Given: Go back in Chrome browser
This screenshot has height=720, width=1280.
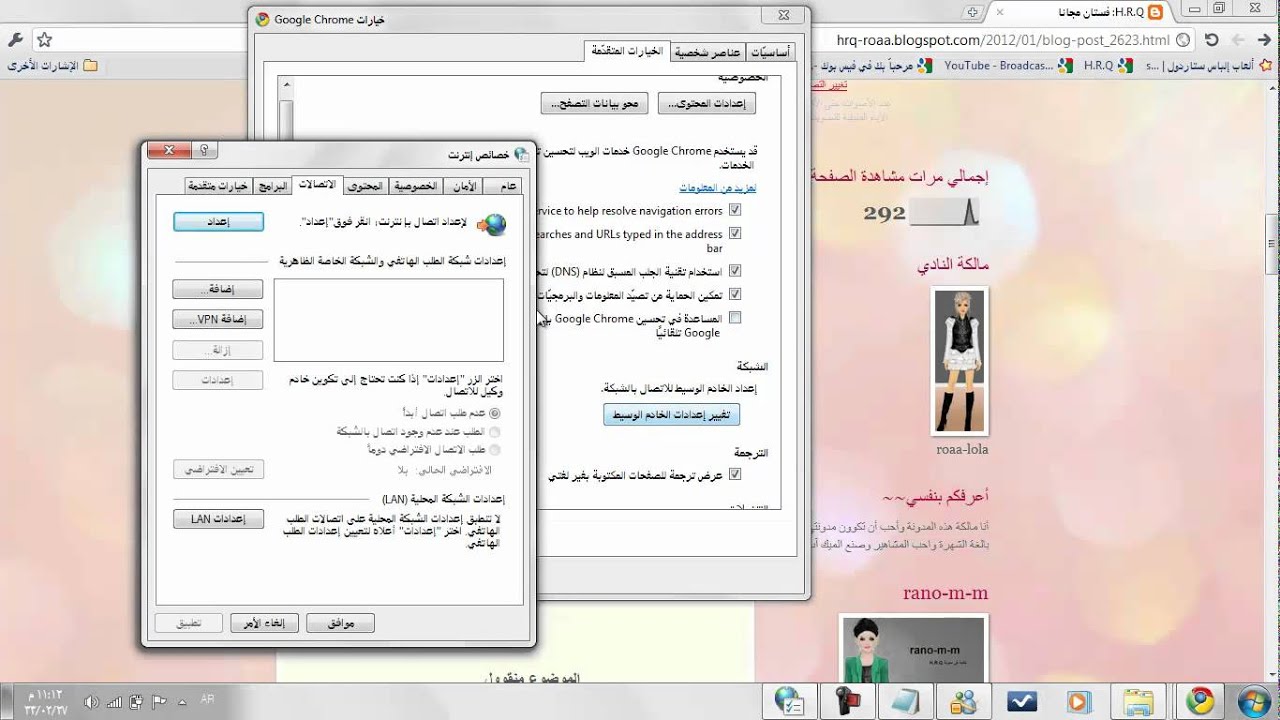Looking at the screenshot, I should pos(1265,40).
